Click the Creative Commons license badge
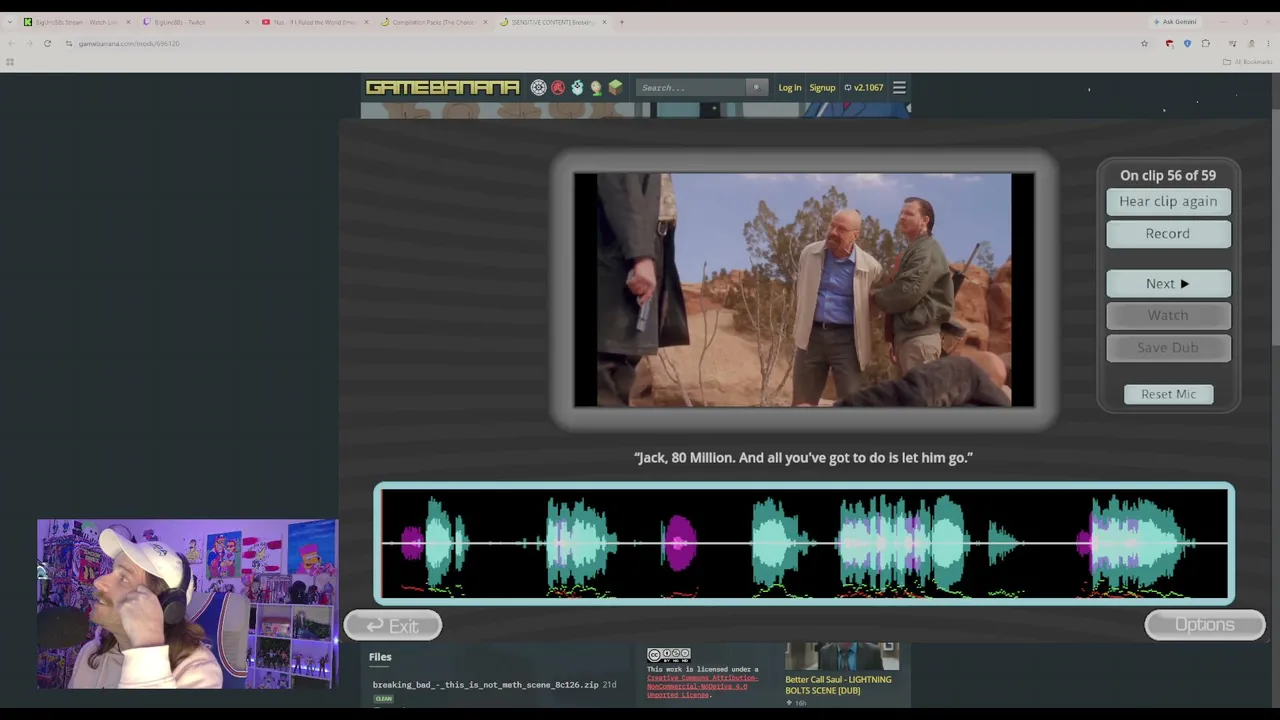 [x=668, y=656]
